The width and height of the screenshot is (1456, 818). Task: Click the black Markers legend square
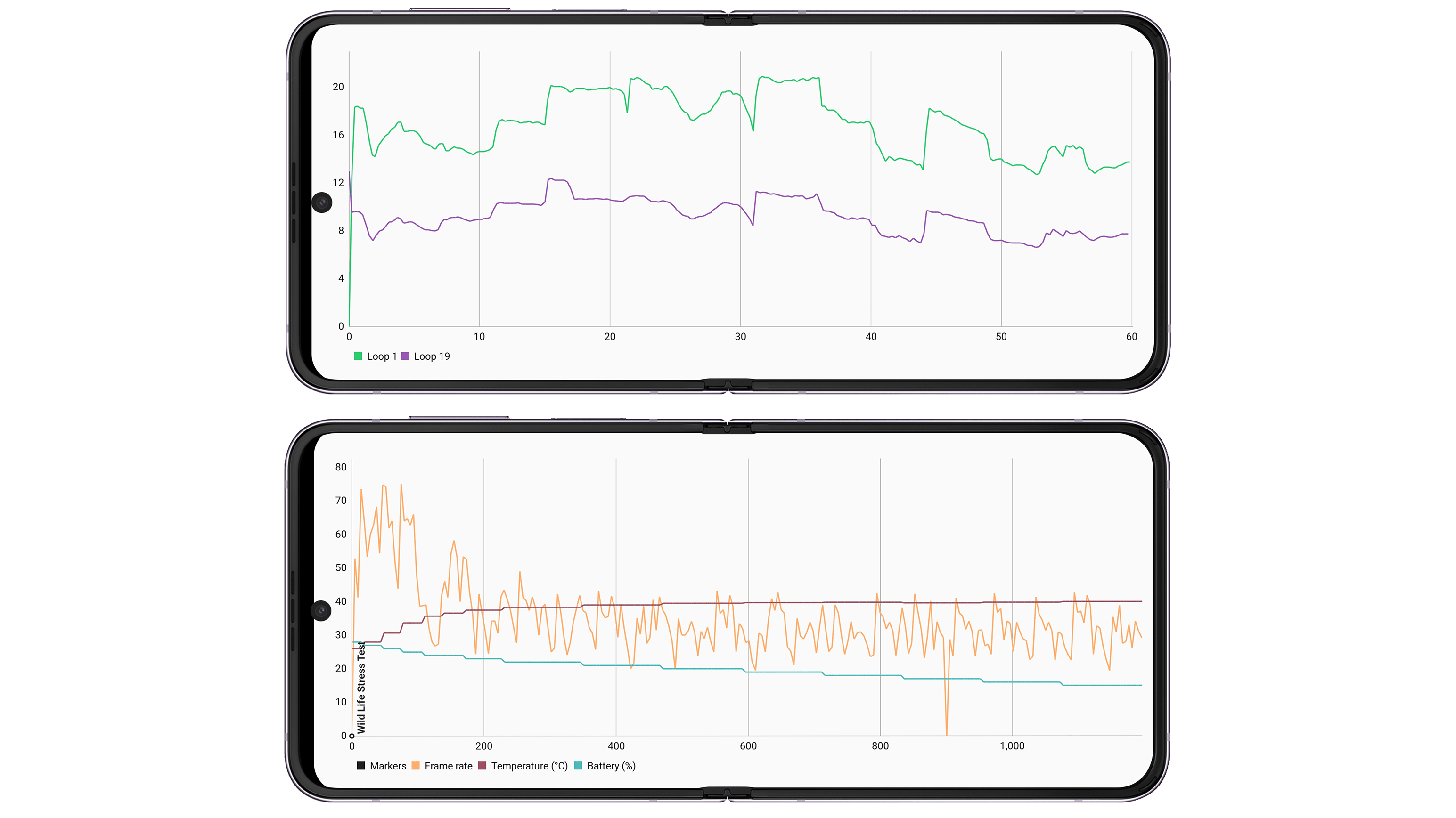pos(360,765)
